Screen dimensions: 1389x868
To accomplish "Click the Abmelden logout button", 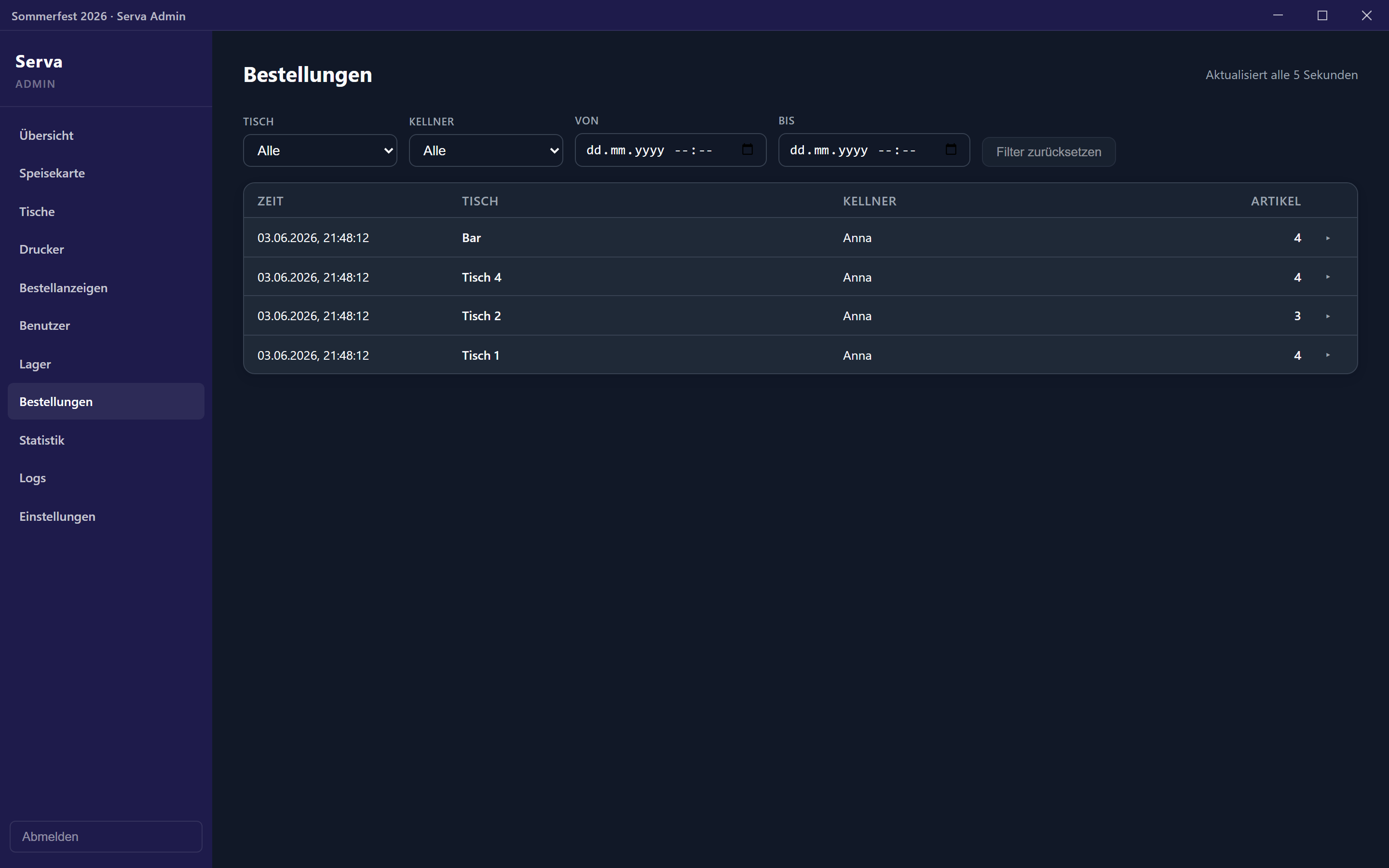I will (106, 837).
